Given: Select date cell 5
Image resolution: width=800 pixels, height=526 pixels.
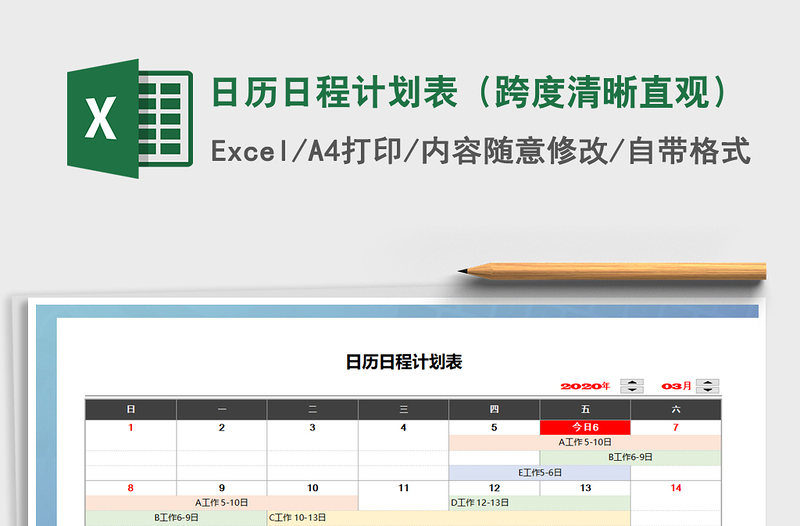Looking at the screenshot, I should pyautogui.click(x=494, y=428).
